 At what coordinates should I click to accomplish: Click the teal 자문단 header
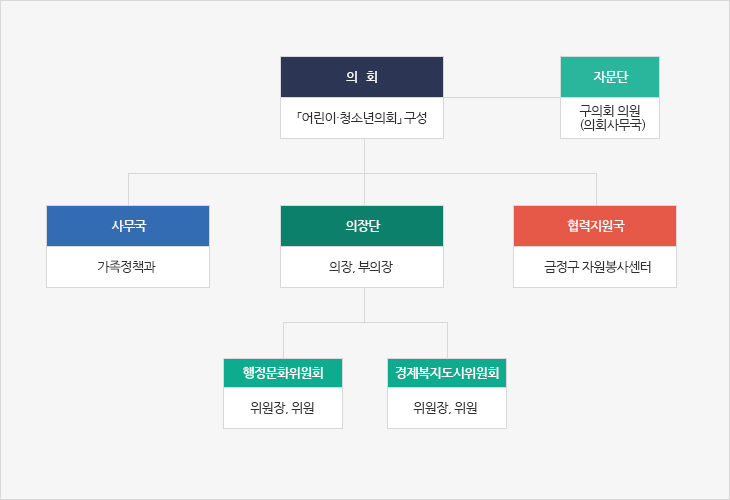click(610, 77)
